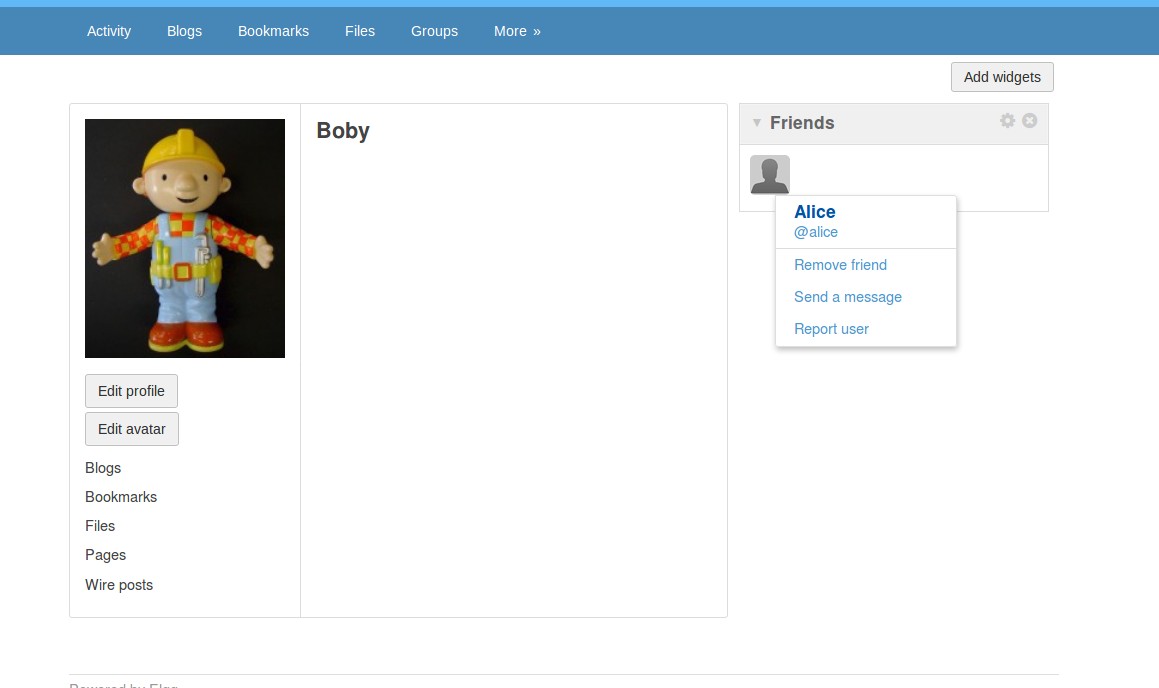Click the Edit profile button
The image size is (1159, 688).
tap(132, 391)
